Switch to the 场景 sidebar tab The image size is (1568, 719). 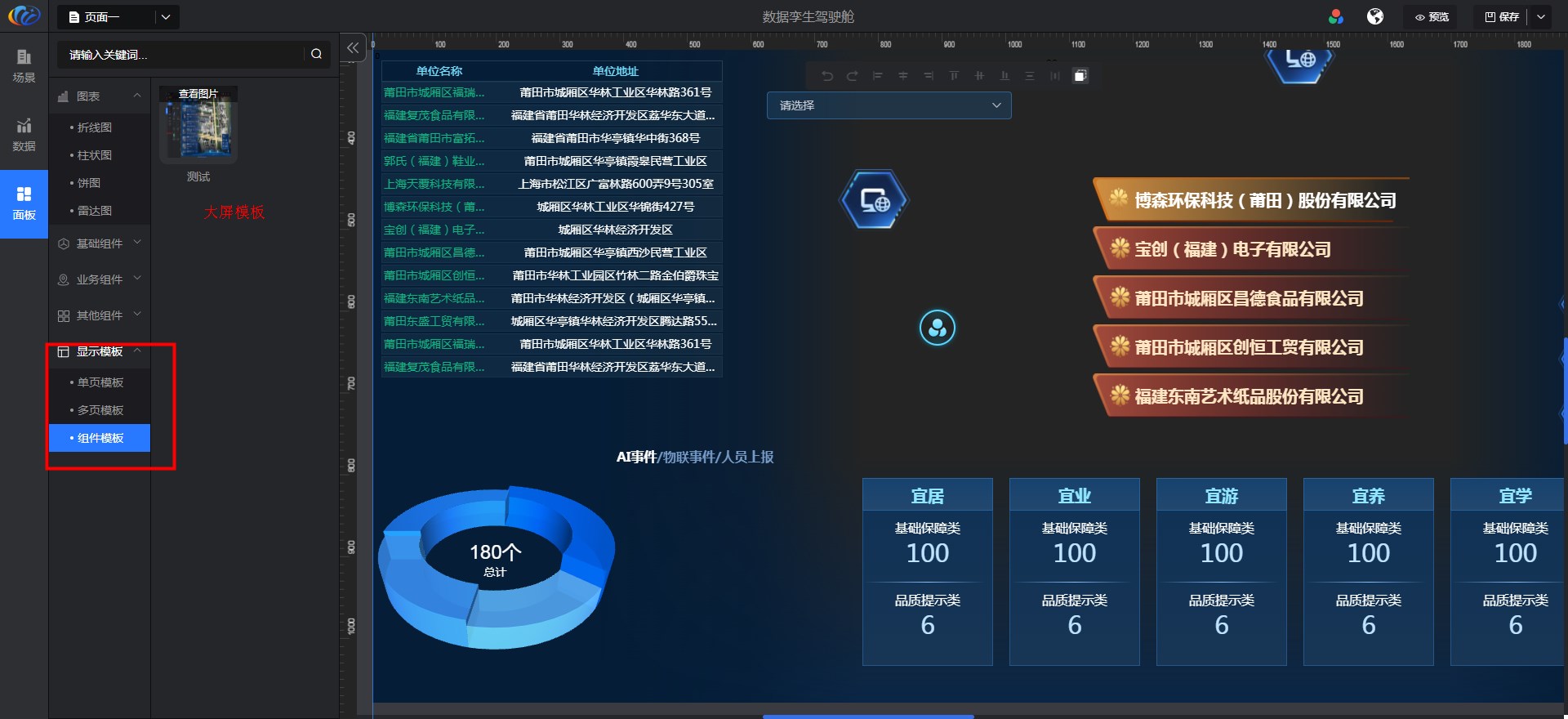coord(24,65)
